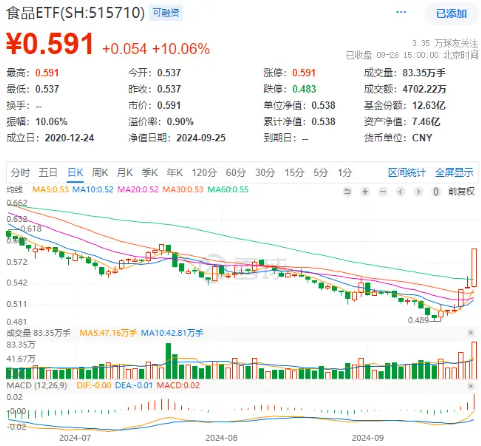Viewport: 481px width, 446px height.
Task: Click the 3.35万球友关注 followers text
Action: [x=445, y=43]
